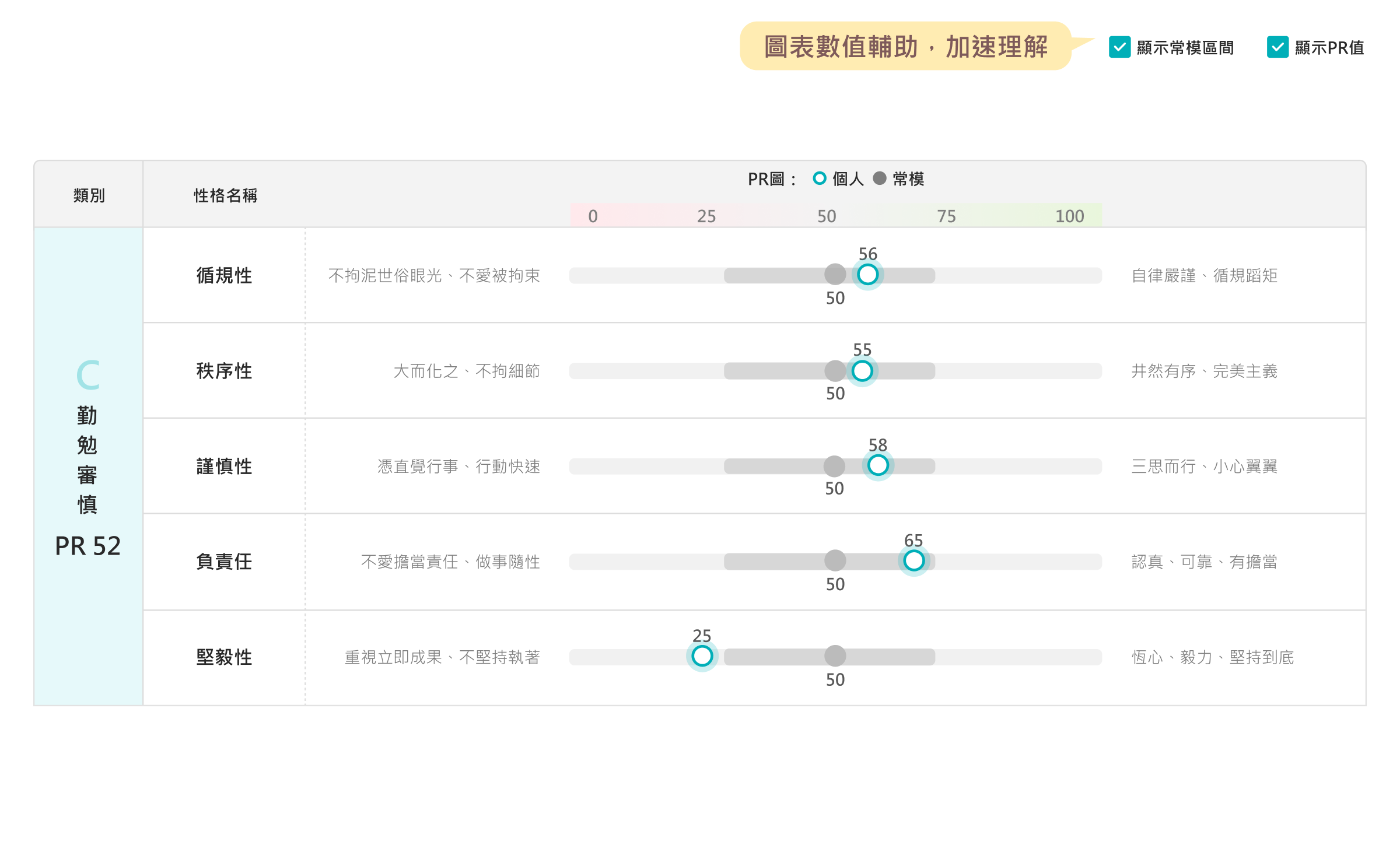Click the 循規性 personal marker at 56
Image resolution: width=1400 pixels, height=866 pixels.
click(868, 275)
